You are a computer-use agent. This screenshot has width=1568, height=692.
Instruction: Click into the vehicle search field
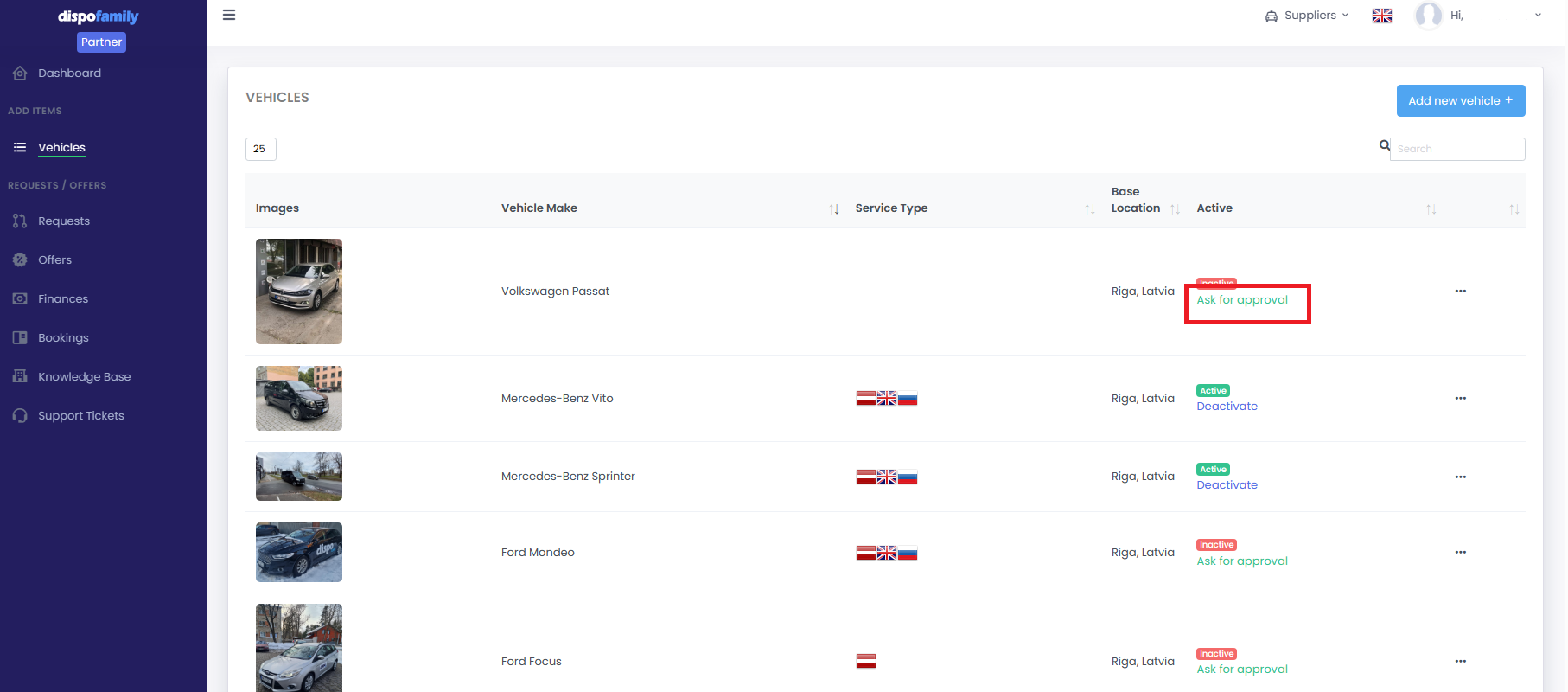pyautogui.click(x=1457, y=149)
